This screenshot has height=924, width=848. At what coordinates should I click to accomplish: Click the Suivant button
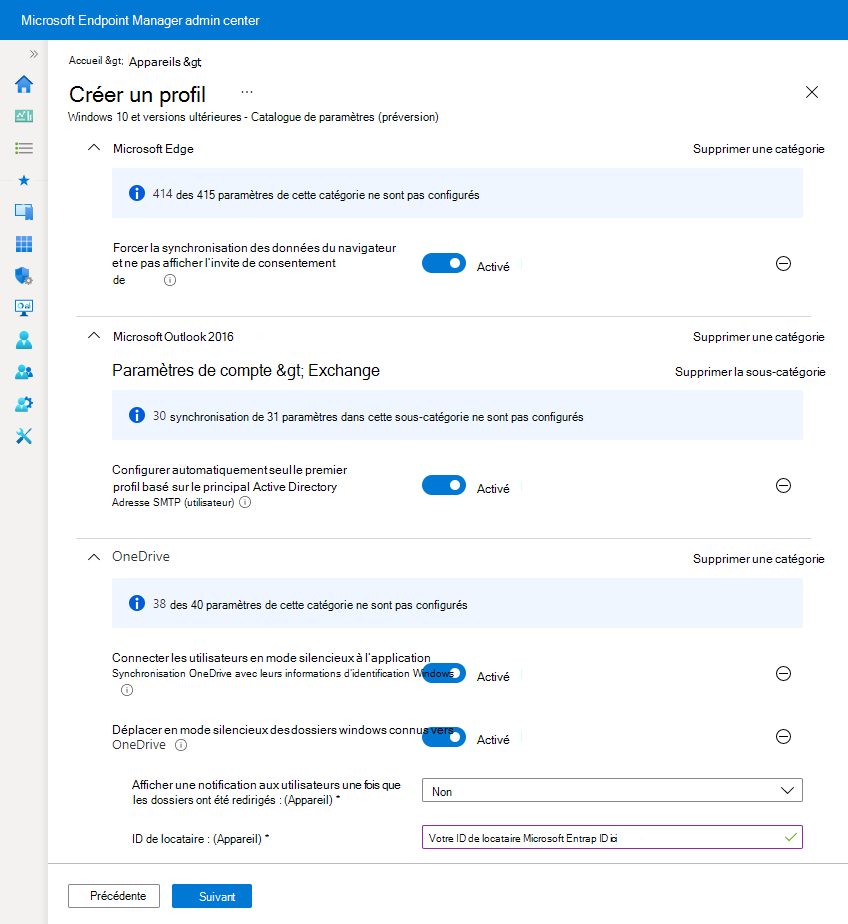pyautogui.click(x=211, y=896)
